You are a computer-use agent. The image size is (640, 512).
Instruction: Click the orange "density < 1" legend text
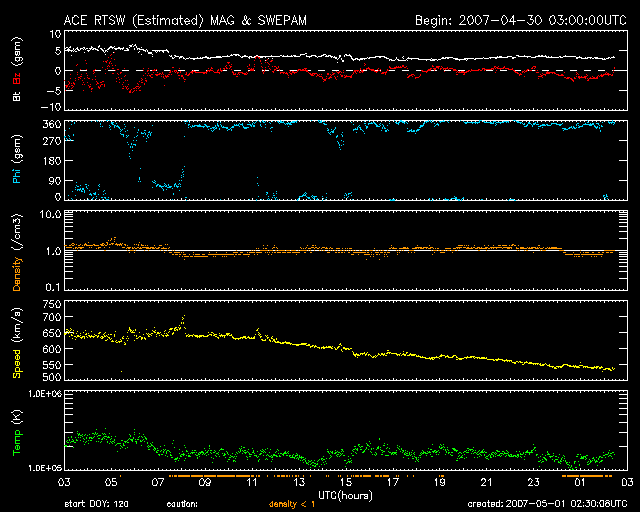click(292, 505)
